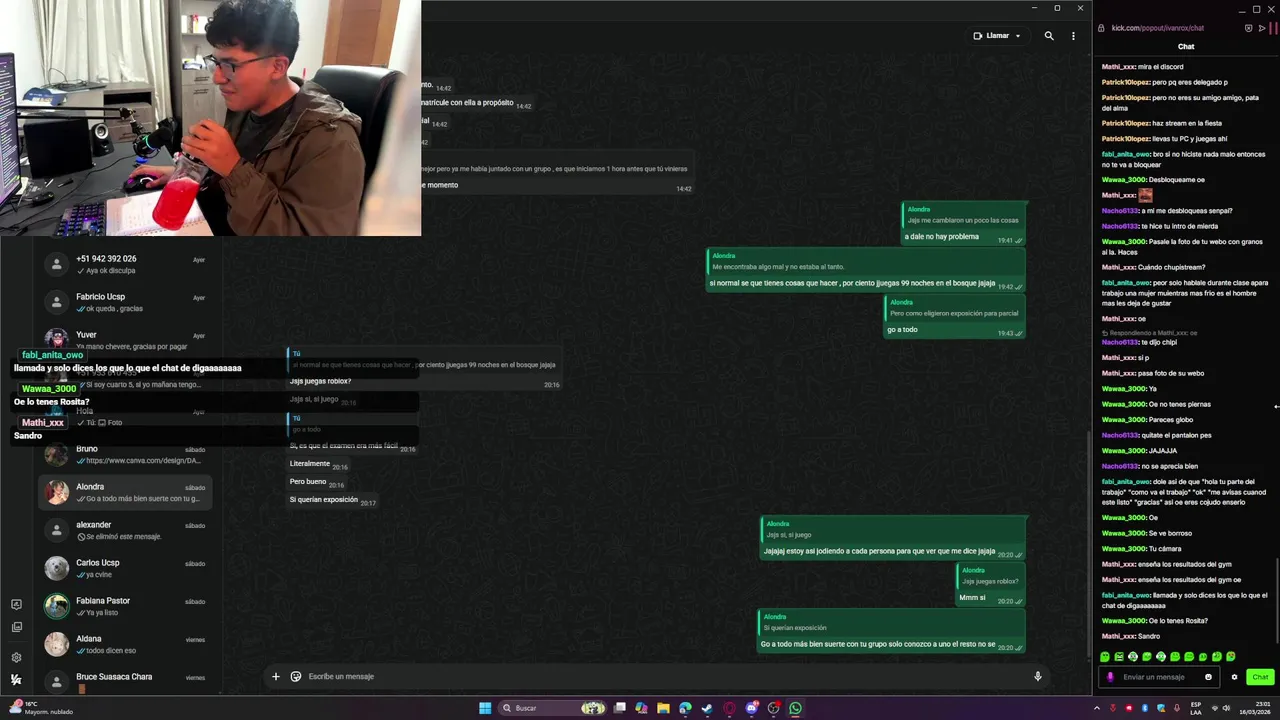Open the emote picker in Kick message box
Viewport: 1280px width, 720px height.
(1208, 677)
